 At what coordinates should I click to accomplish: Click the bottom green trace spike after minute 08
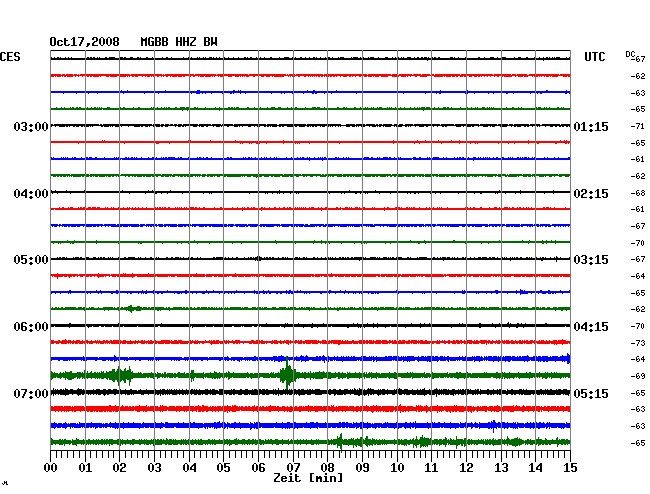(341, 442)
